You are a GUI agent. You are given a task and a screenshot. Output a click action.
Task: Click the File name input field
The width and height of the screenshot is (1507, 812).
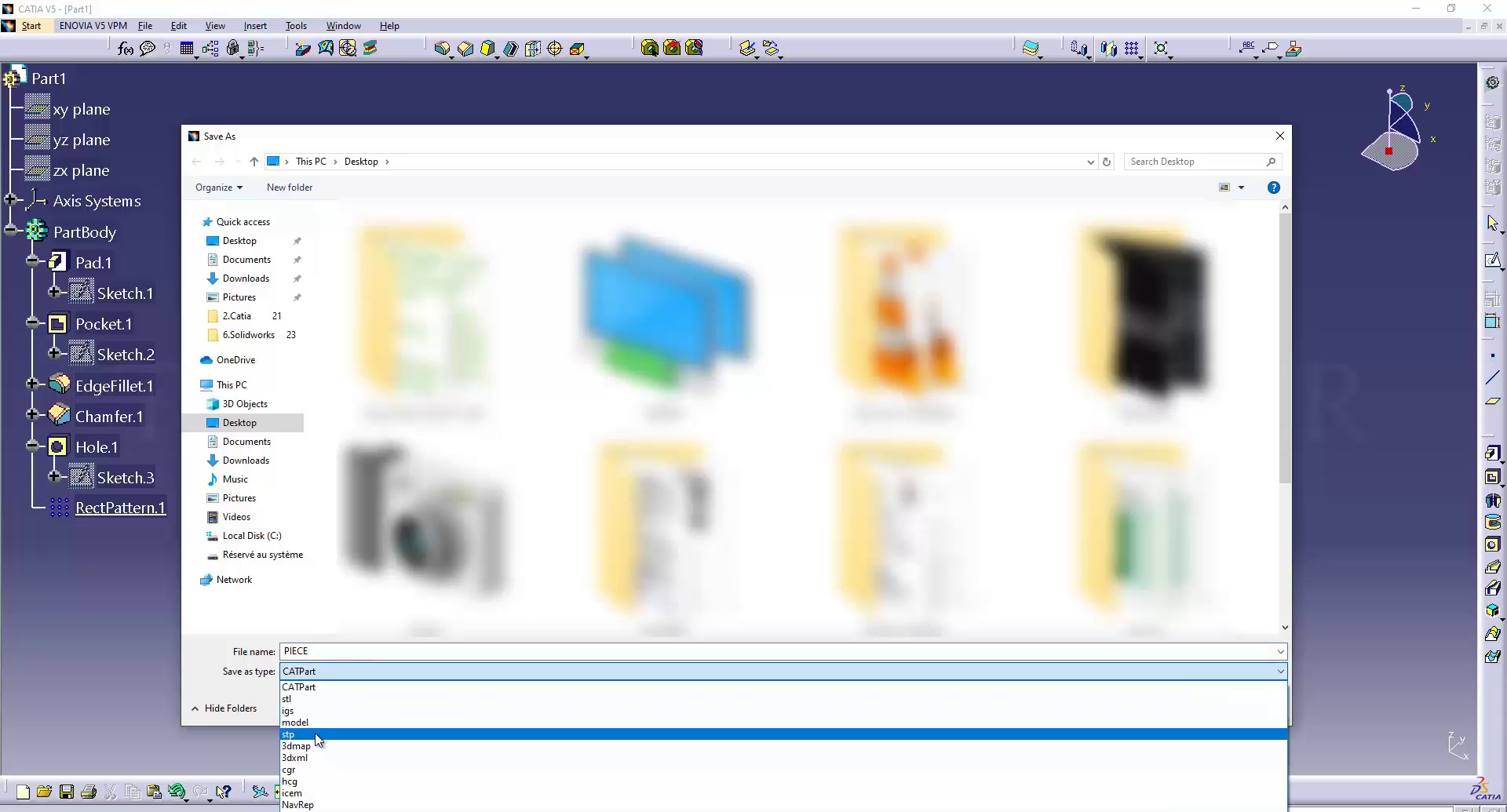[777, 651]
